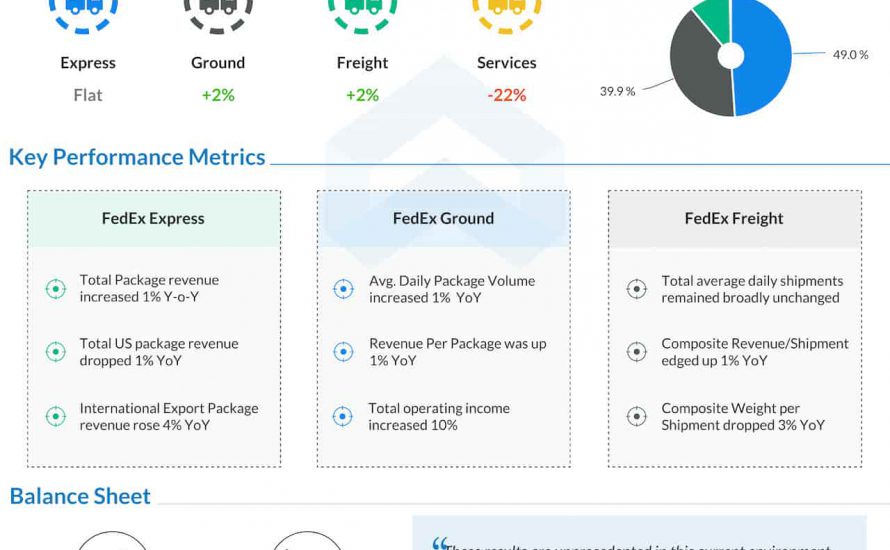
Task: Click the Balance Sheet heading
Action: point(80,496)
